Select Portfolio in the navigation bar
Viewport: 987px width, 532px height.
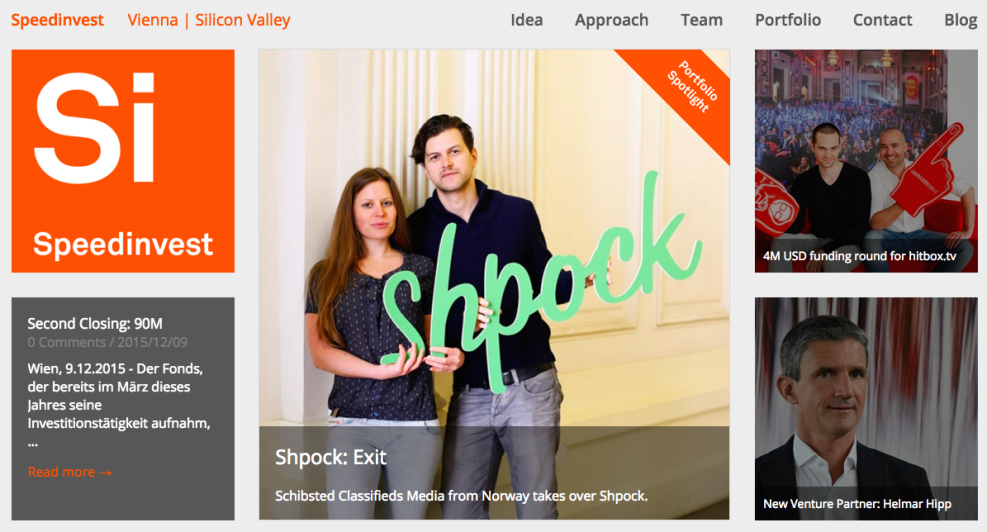(787, 20)
